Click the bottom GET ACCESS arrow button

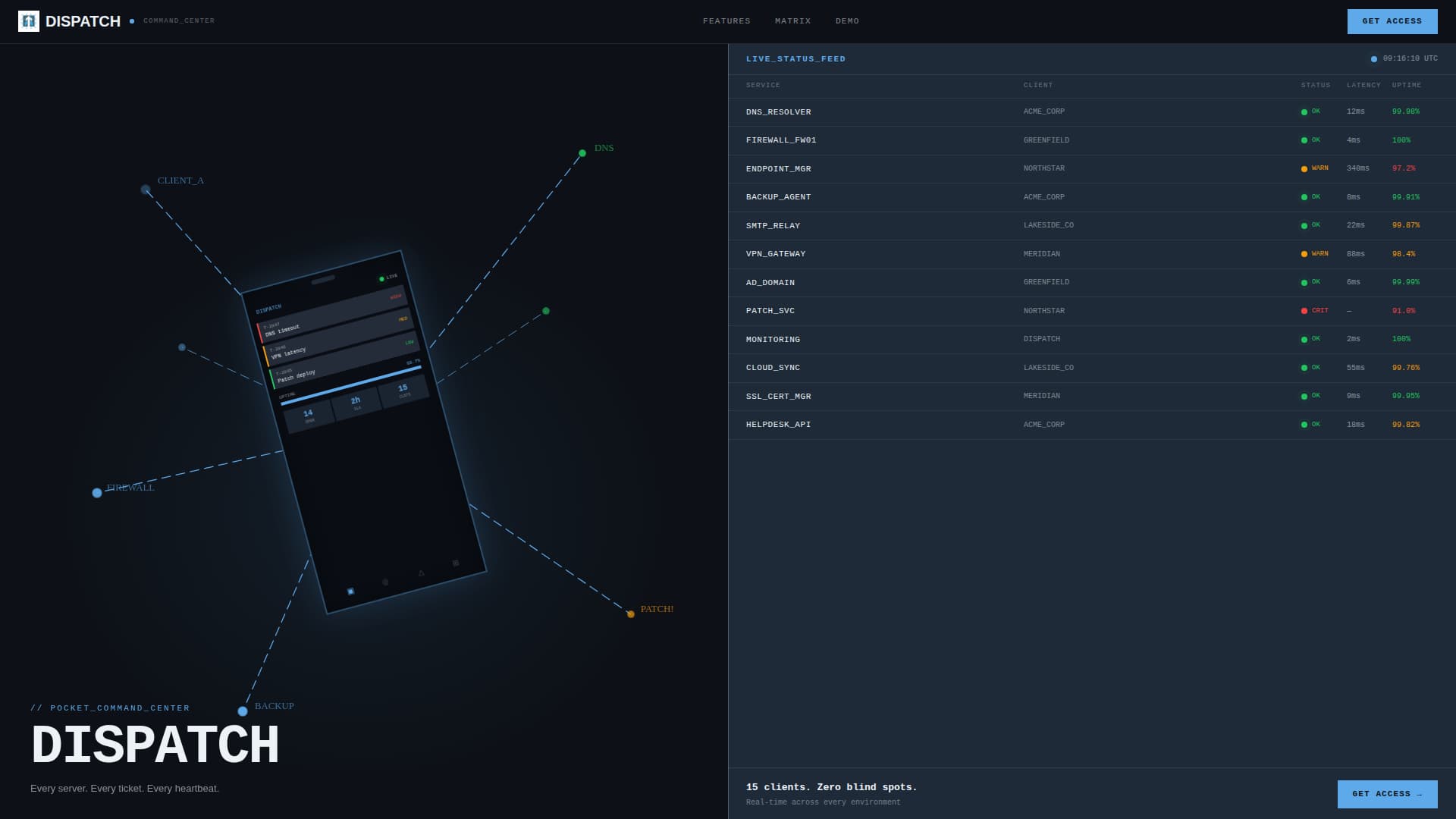(x=1387, y=794)
